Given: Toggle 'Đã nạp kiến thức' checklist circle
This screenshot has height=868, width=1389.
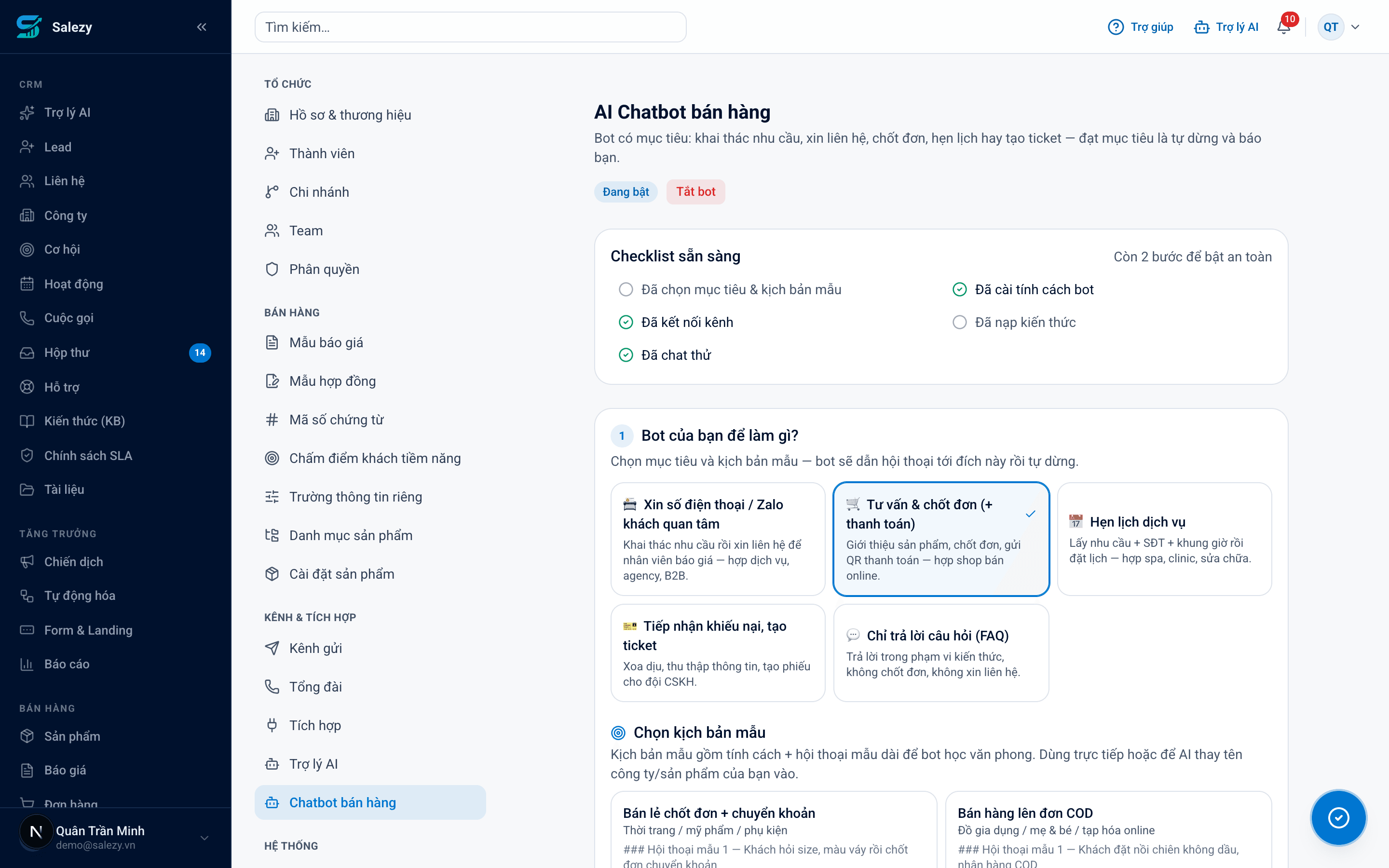Looking at the screenshot, I should [960, 322].
